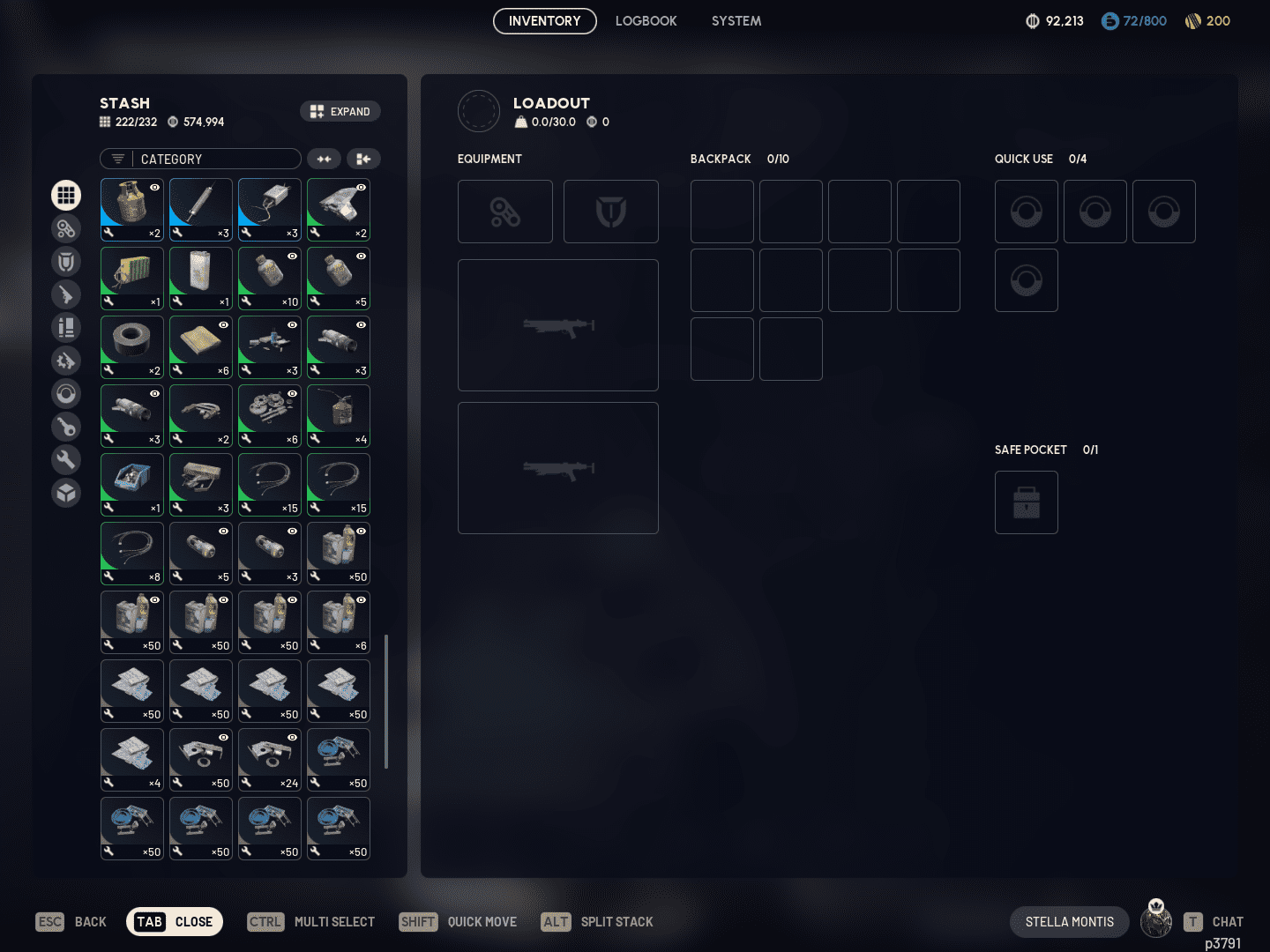Open the Category sort dropdown
The height and width of the screenshot is (952, 1270).
tap(200, 159)
